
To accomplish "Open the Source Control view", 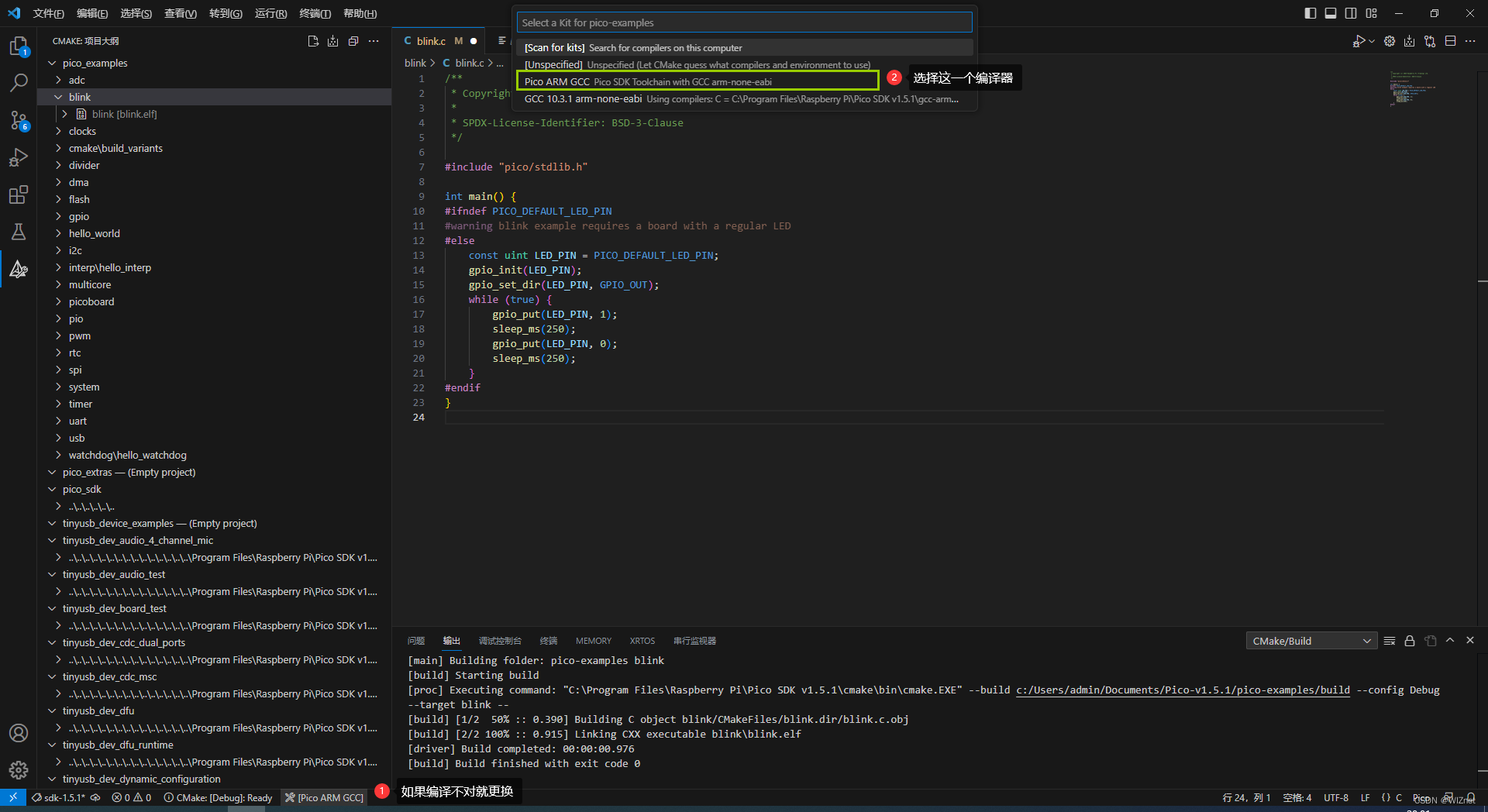I will [19, 120].
